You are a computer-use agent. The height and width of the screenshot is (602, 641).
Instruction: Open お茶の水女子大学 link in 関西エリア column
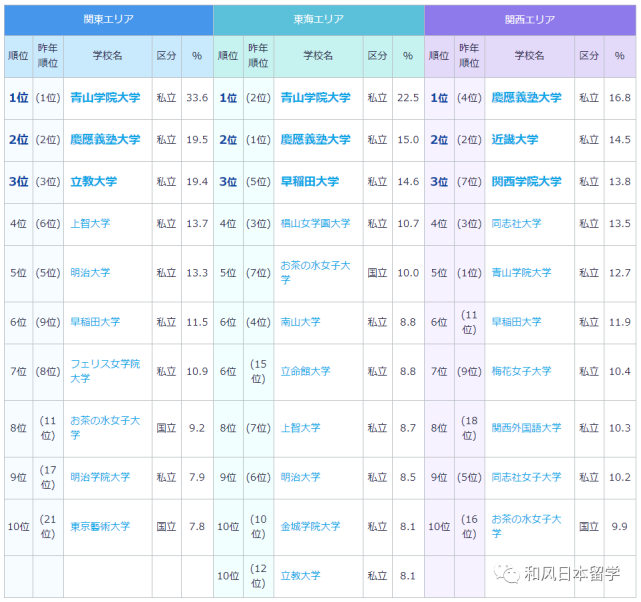(x=526, y=526)
